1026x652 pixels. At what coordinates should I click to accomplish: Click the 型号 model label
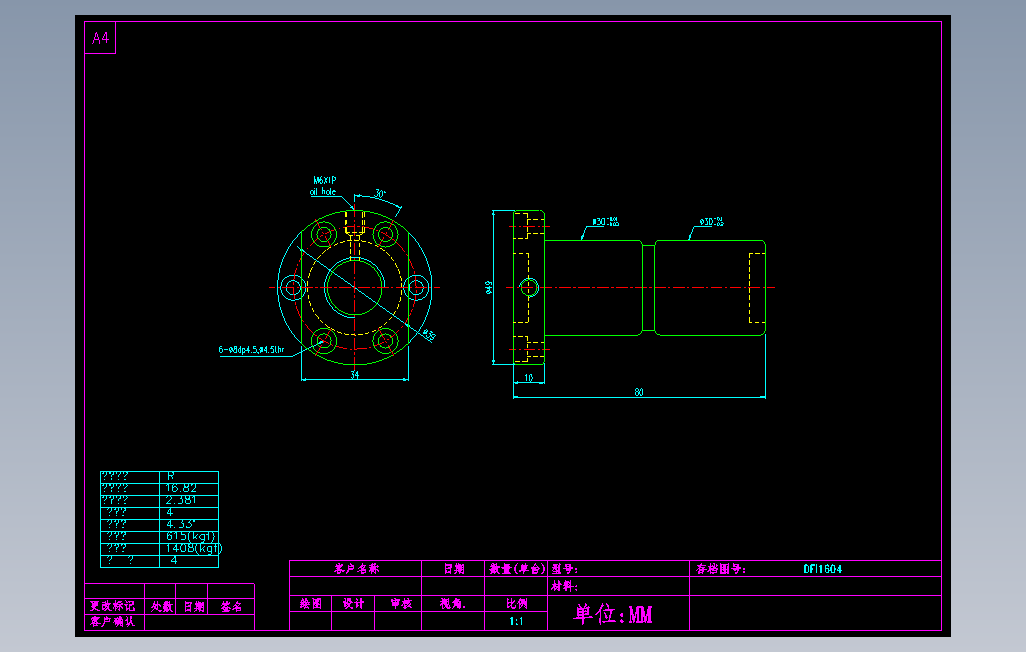click(565, 569)
